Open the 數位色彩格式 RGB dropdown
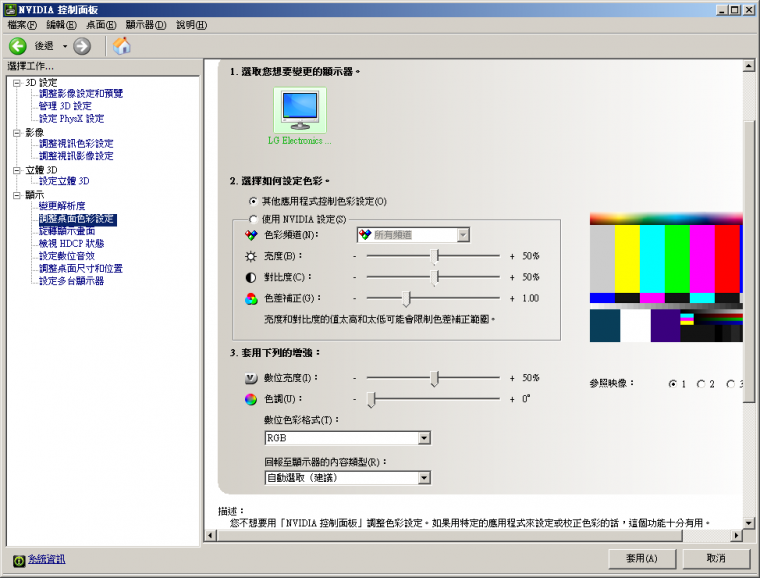 424,438
